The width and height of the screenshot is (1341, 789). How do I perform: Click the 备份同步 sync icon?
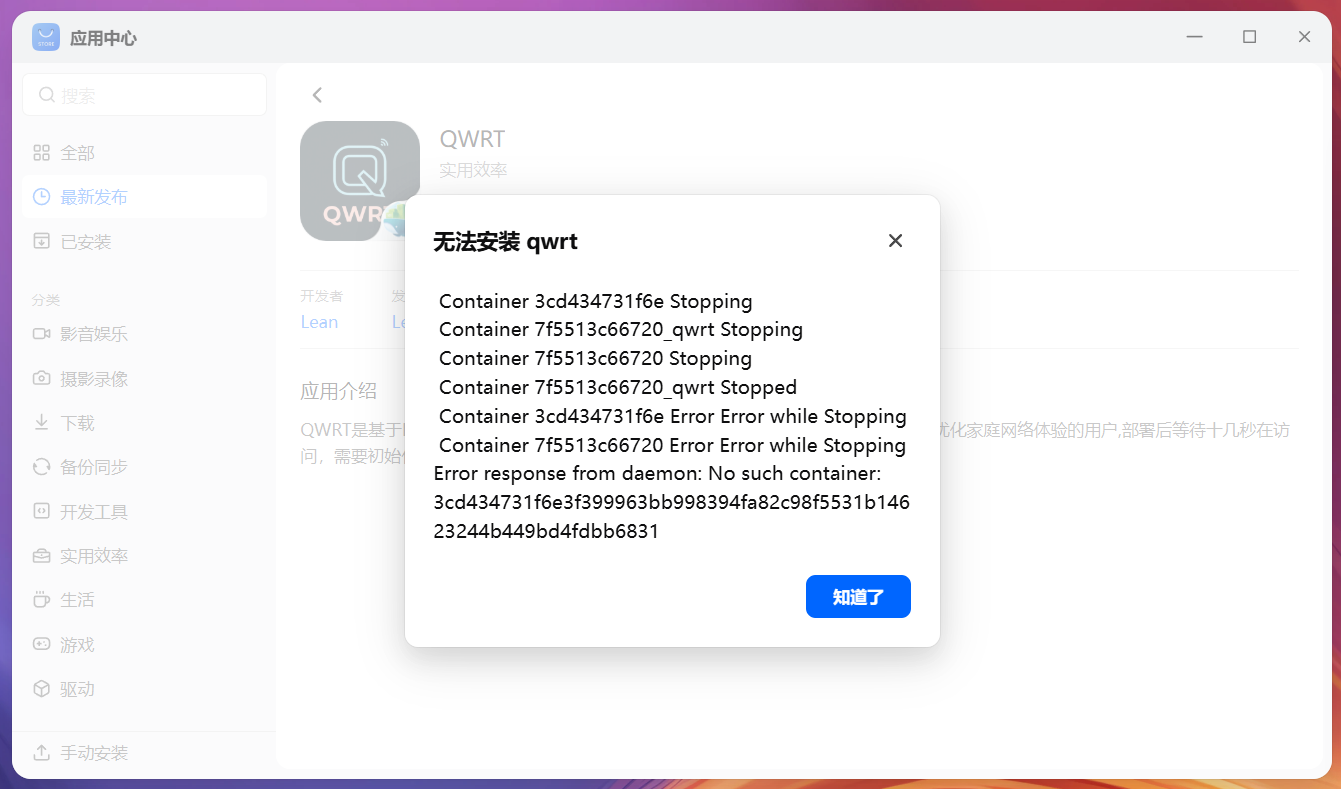pyautogui.click(x=41, y=467)
